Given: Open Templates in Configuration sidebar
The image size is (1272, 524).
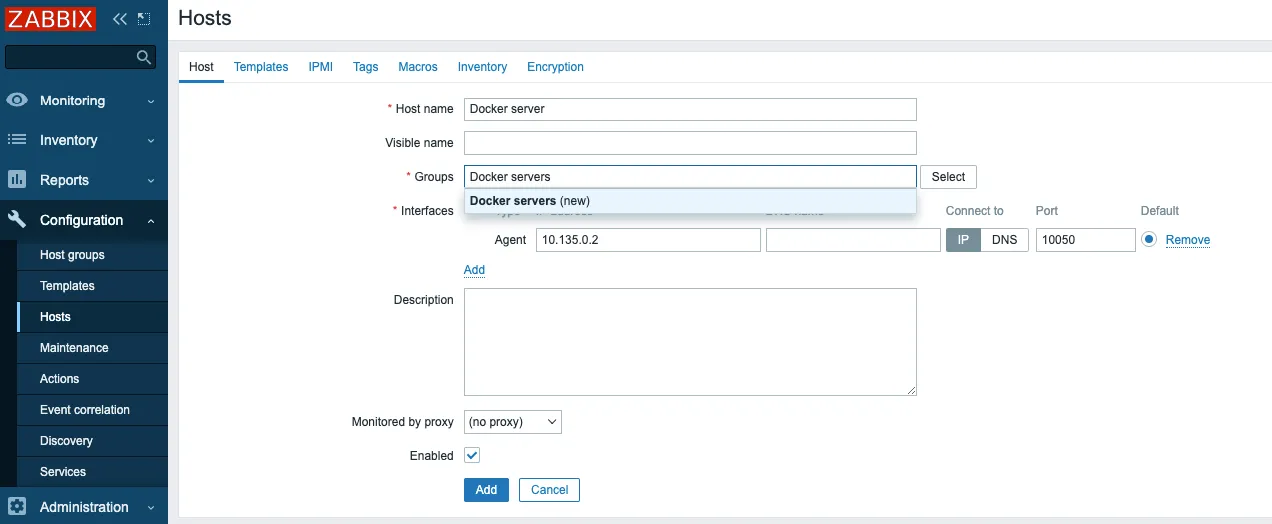Looking at the screenshot, I should pyautogui.click(x=92, y=286).
